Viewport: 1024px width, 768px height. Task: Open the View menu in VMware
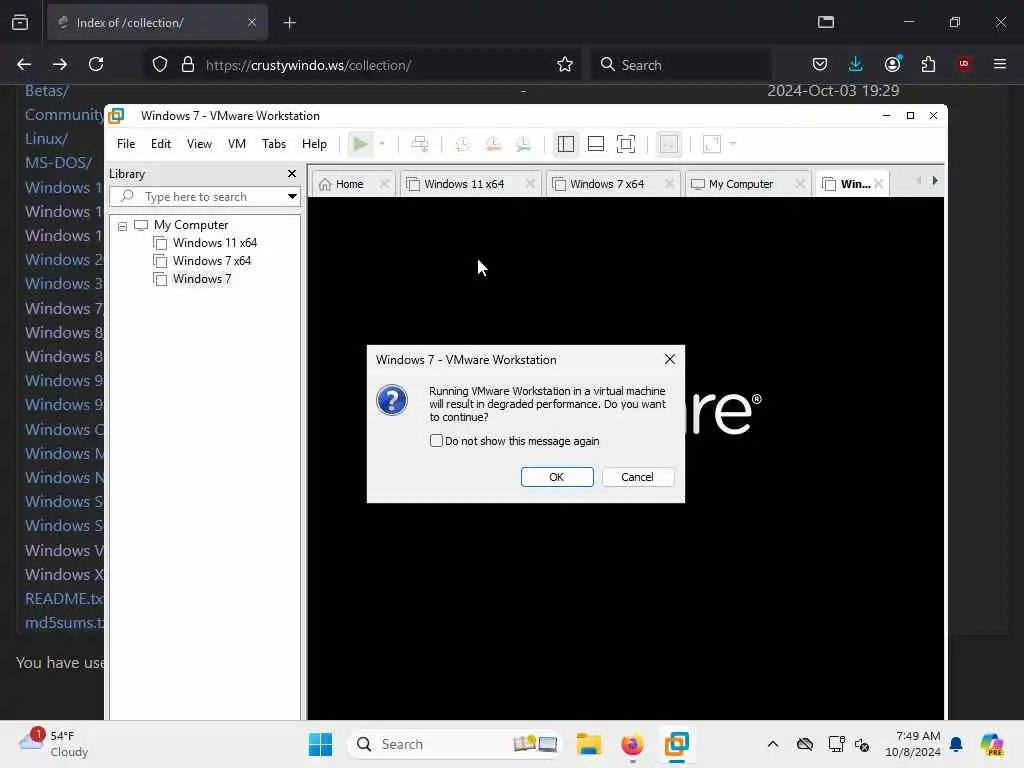coord(199,144)
